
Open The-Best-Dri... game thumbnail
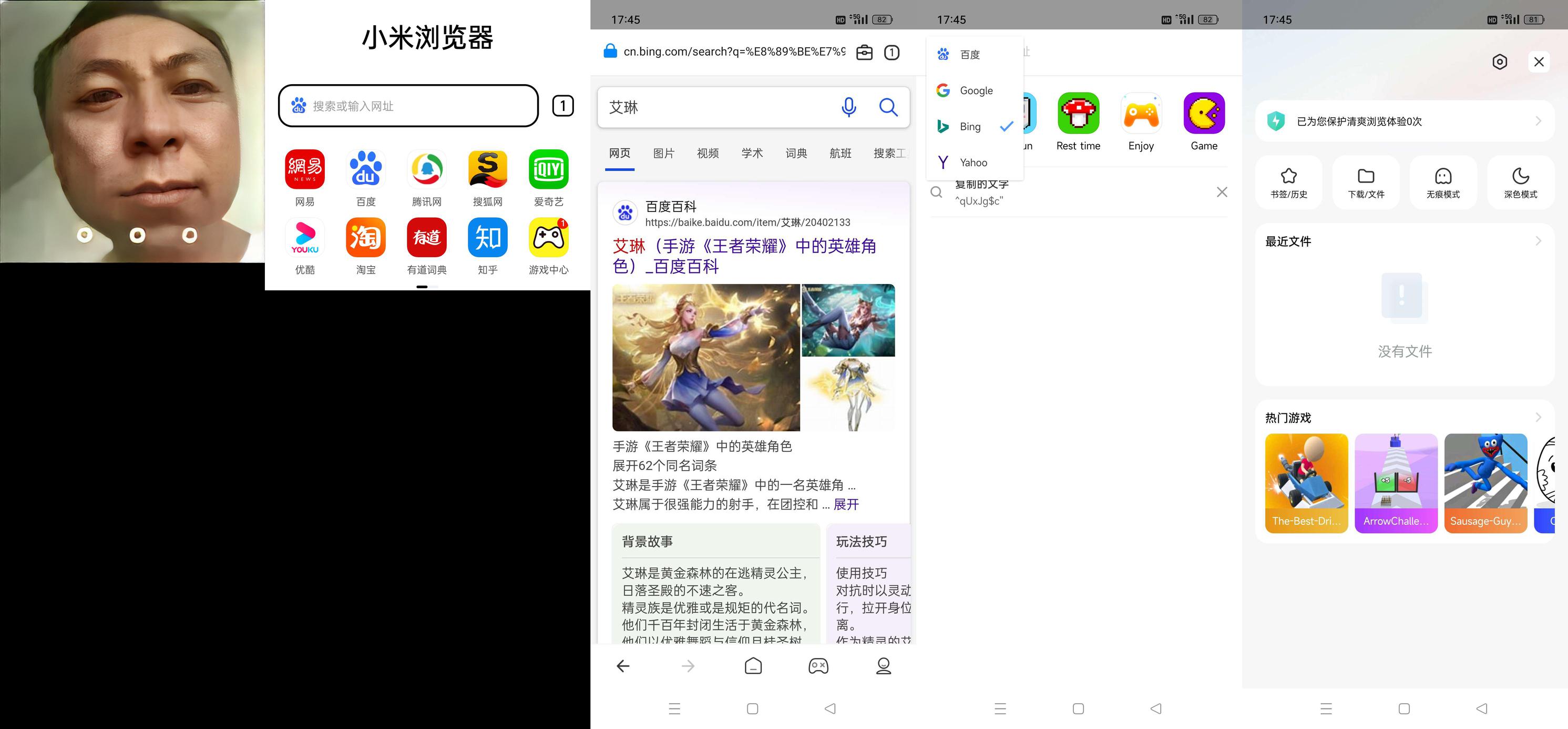(1306, 483)
